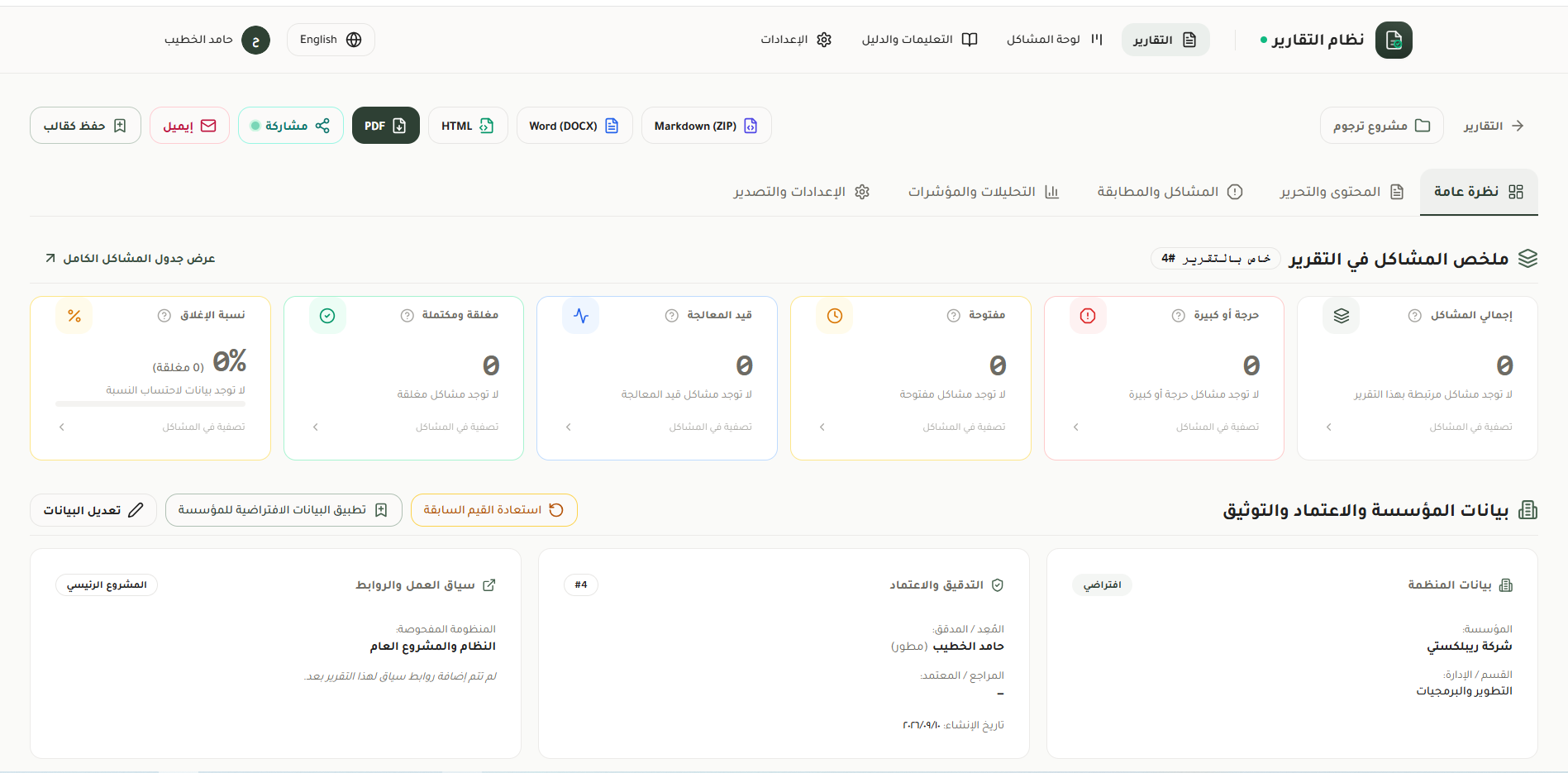
Task: Export the report as PDF
Action: click(x=386, y=126)
